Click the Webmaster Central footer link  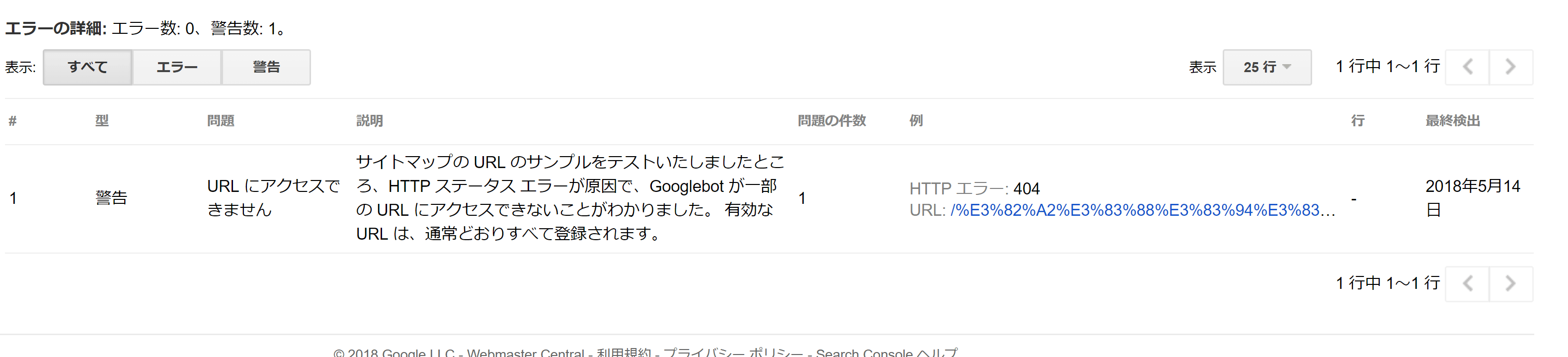pyautogui.click(x=525, y=353)
